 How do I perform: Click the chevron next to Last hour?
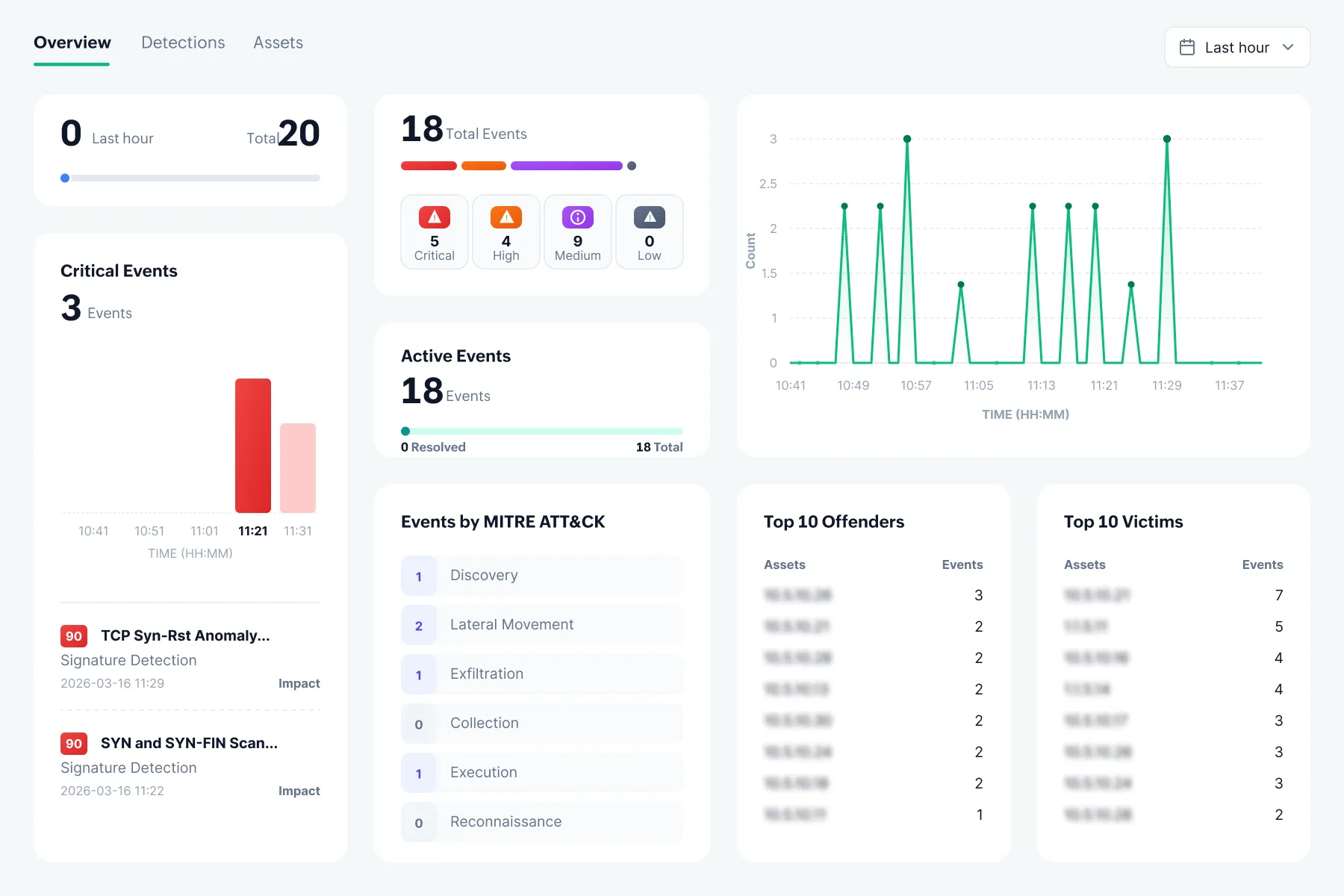[1289, 47]
